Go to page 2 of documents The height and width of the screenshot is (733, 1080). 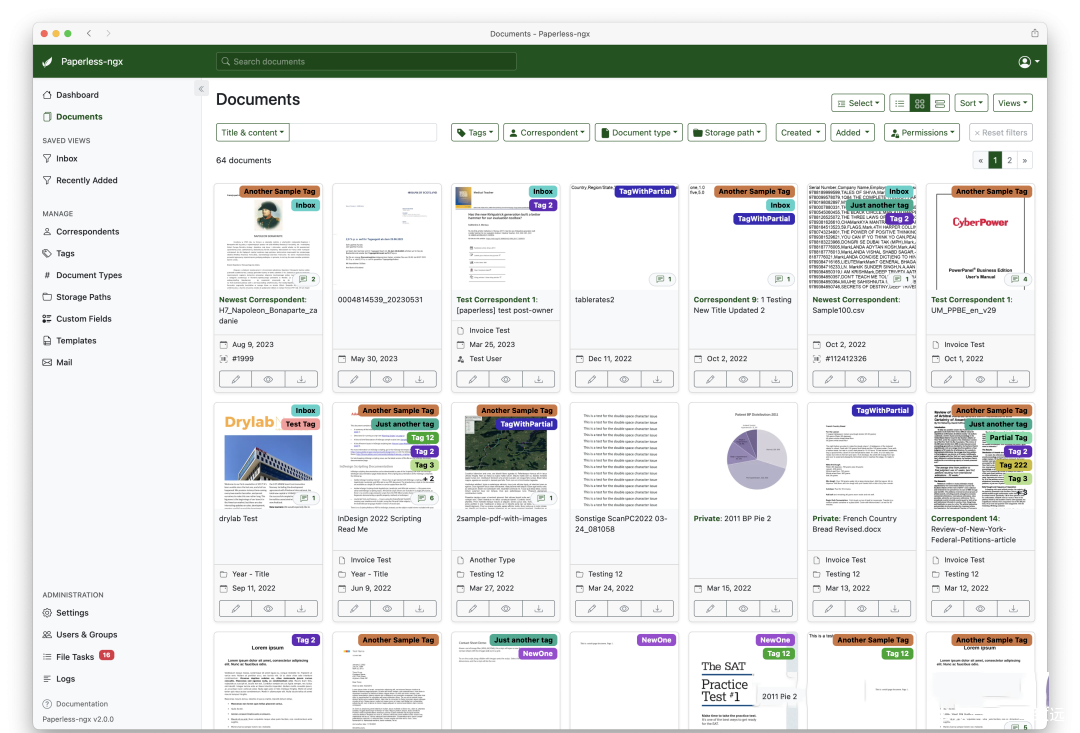[1010, 161]
